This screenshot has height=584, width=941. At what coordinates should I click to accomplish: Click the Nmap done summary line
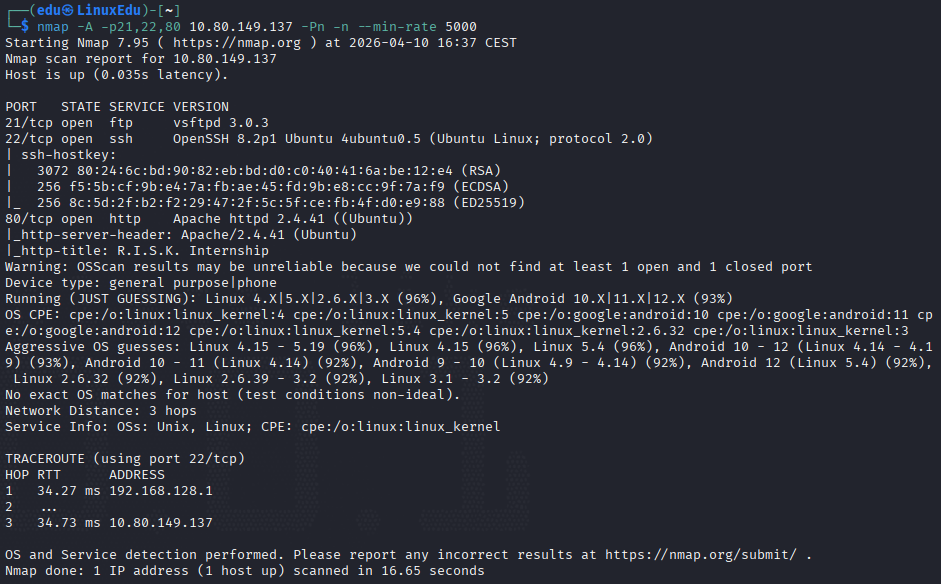(x=245, y=570)
